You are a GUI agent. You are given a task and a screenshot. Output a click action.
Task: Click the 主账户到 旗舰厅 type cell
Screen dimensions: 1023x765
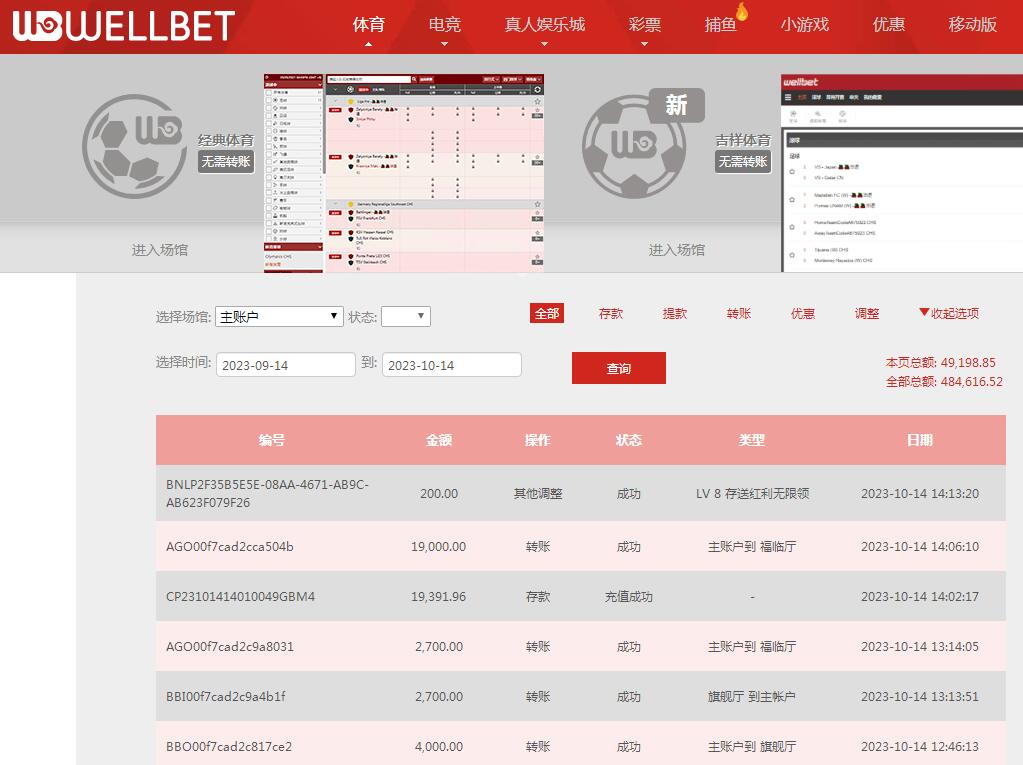(752, 746)
